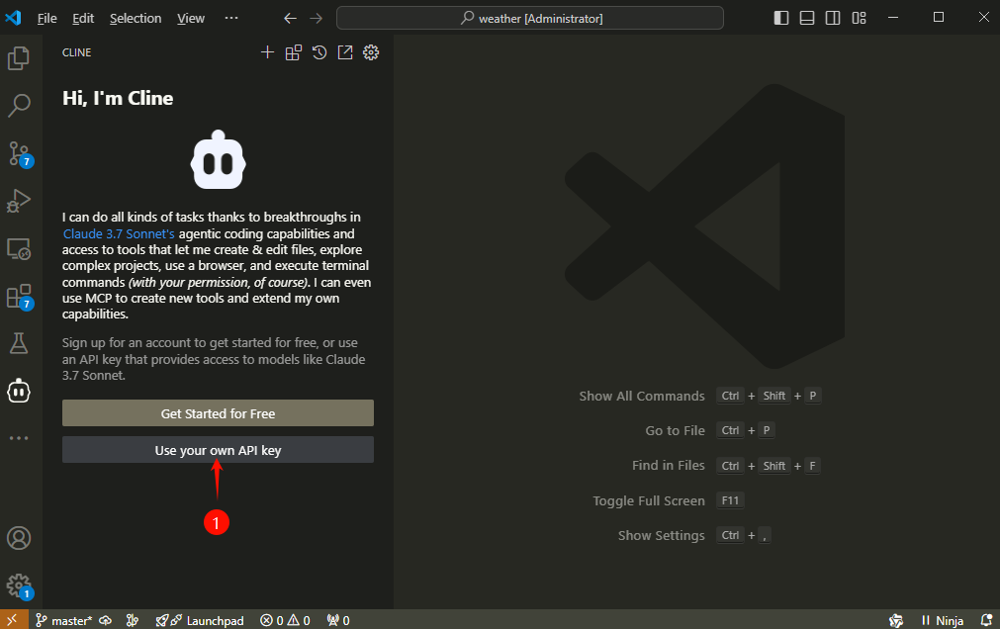Screen dimensions: 1000x629
Task: Click the Cline robot icon in activity bar
Action: pos(19,391)
